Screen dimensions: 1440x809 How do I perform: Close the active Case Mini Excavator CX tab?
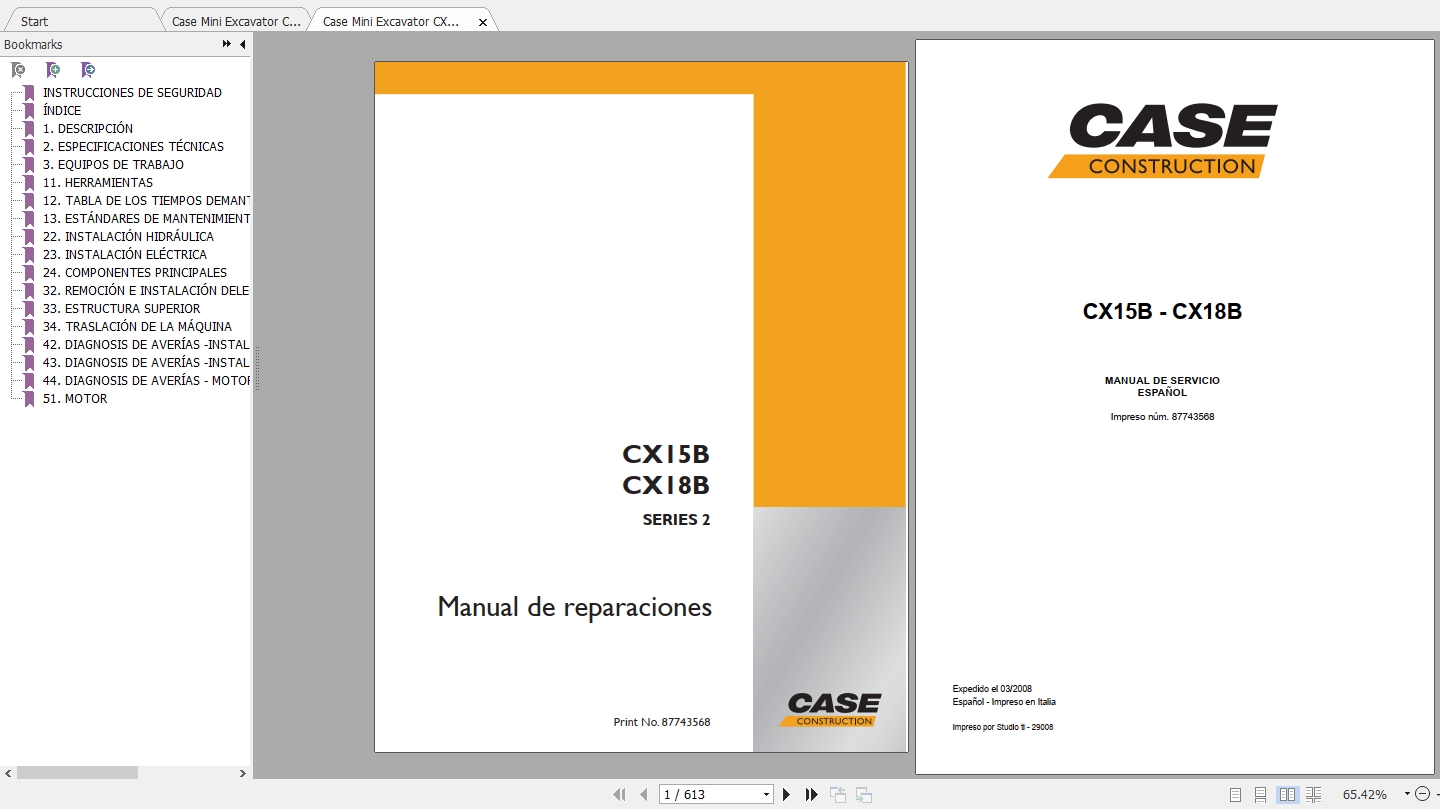(483, 22)
